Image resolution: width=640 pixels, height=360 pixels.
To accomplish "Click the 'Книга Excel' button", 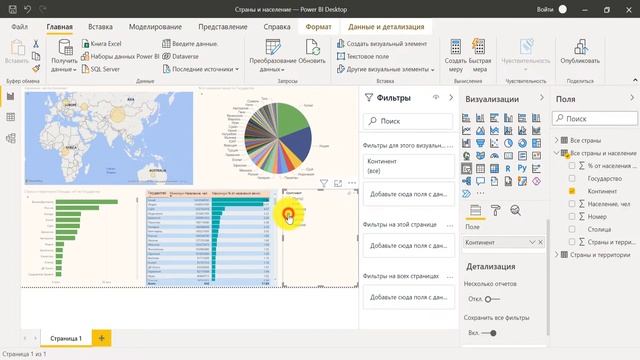I will 102,43.
